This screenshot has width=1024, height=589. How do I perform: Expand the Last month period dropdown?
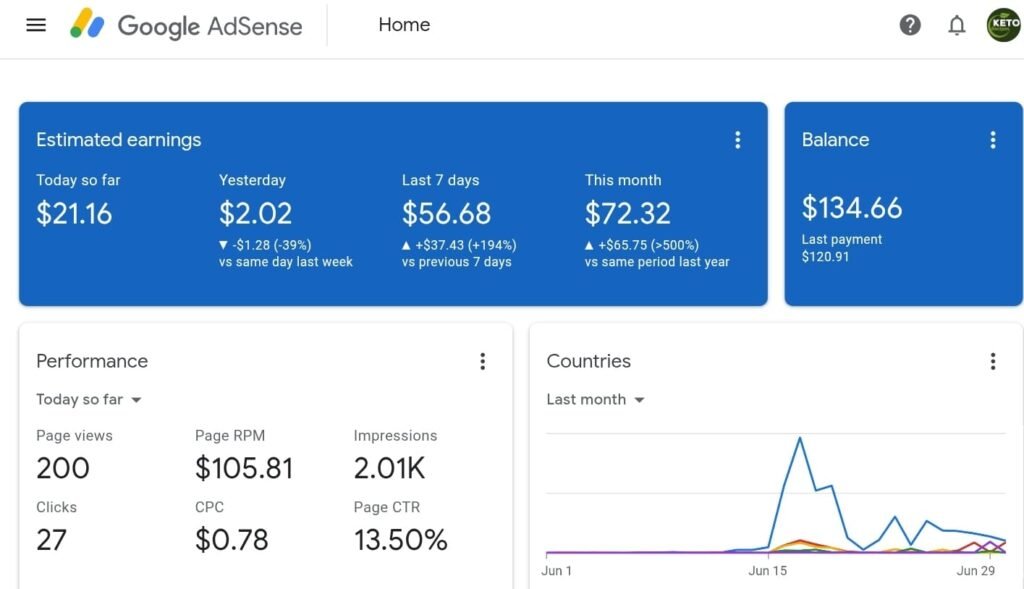click(596, 400)
